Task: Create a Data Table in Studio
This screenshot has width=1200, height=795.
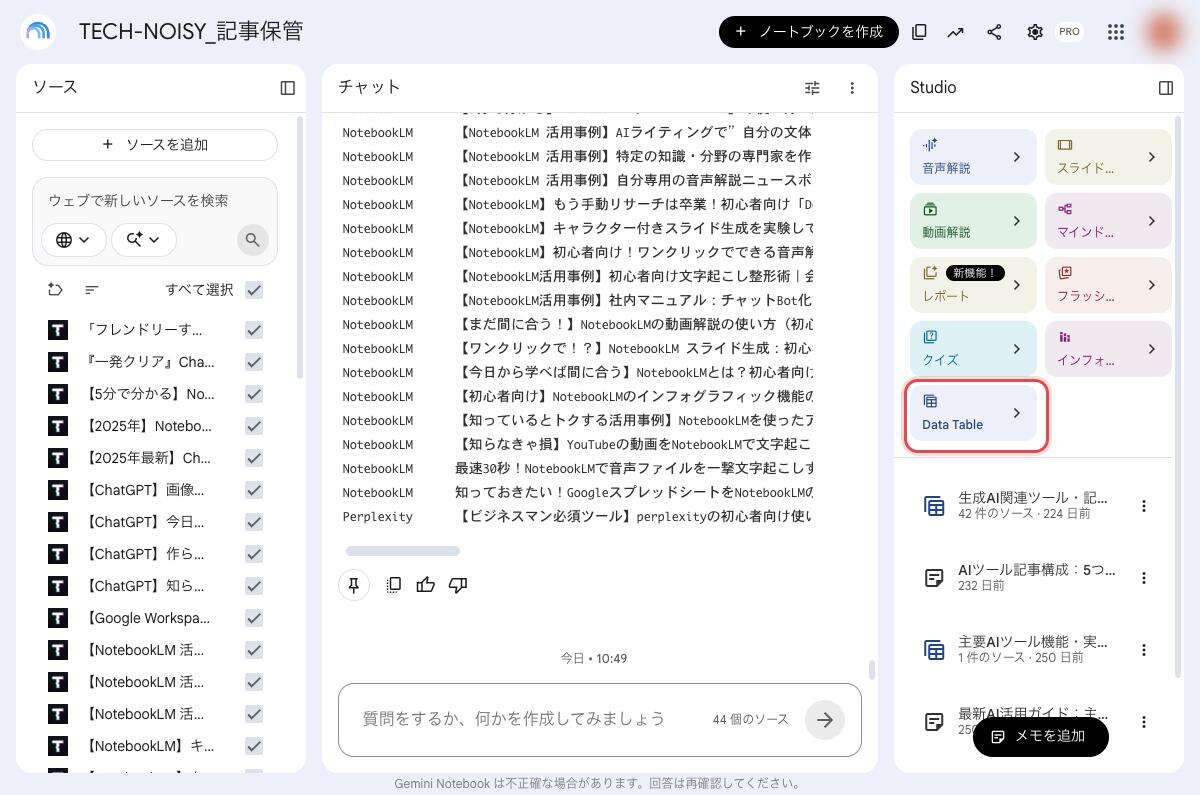Action: pos(974,413)
